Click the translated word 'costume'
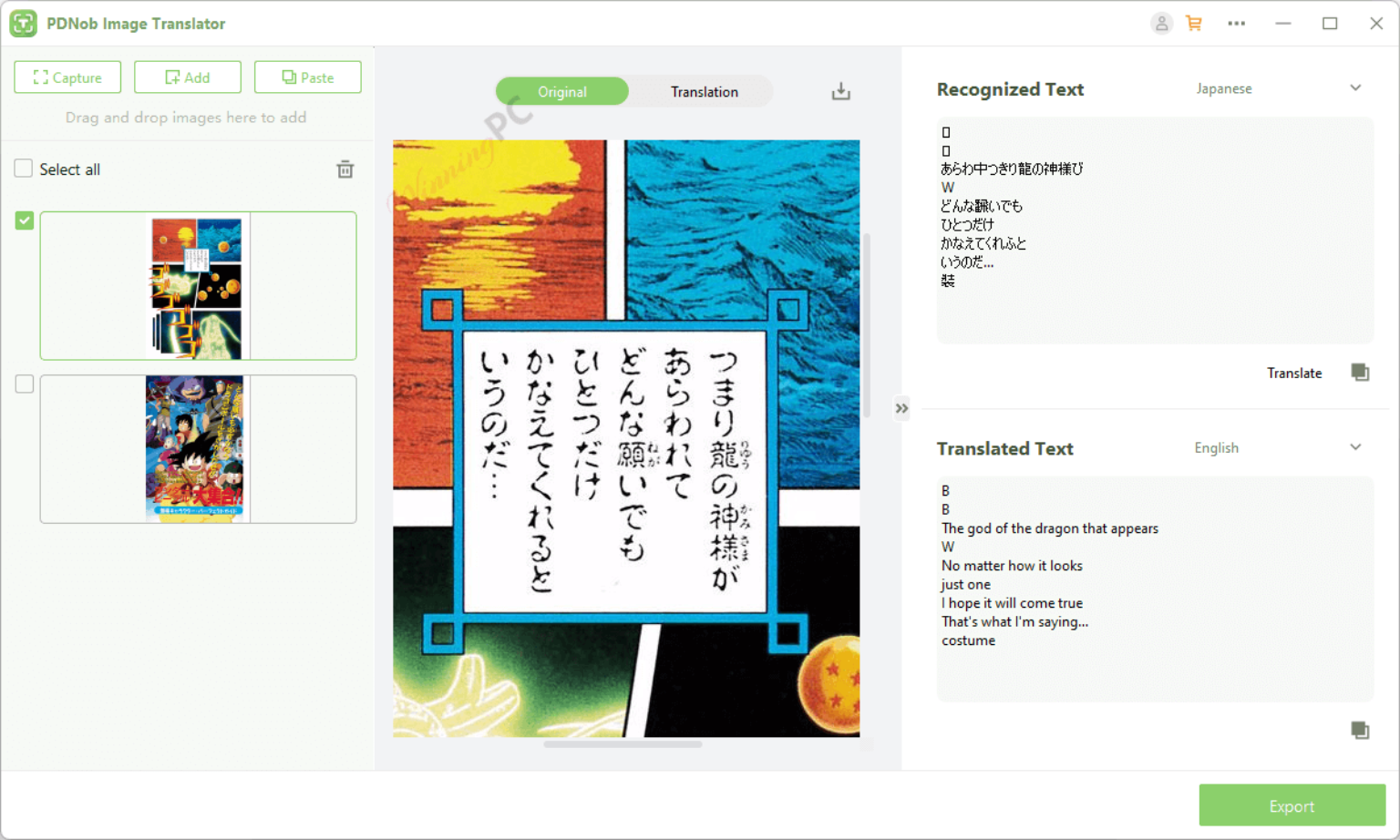The width and height of the screenshot is (1400, 840). [x=968, y=640]
